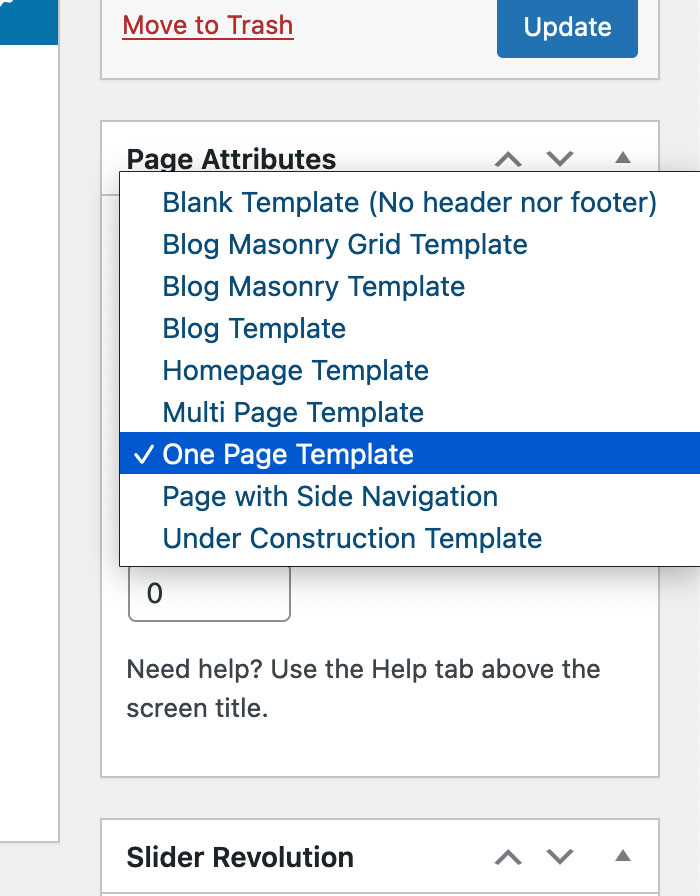Select Blank Template (No header nor footer)

pyautogui.click(x=409, y=203)
